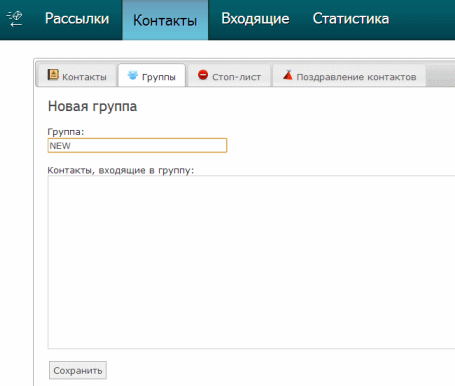Click the Сохранить button

(x=78, y=370)
